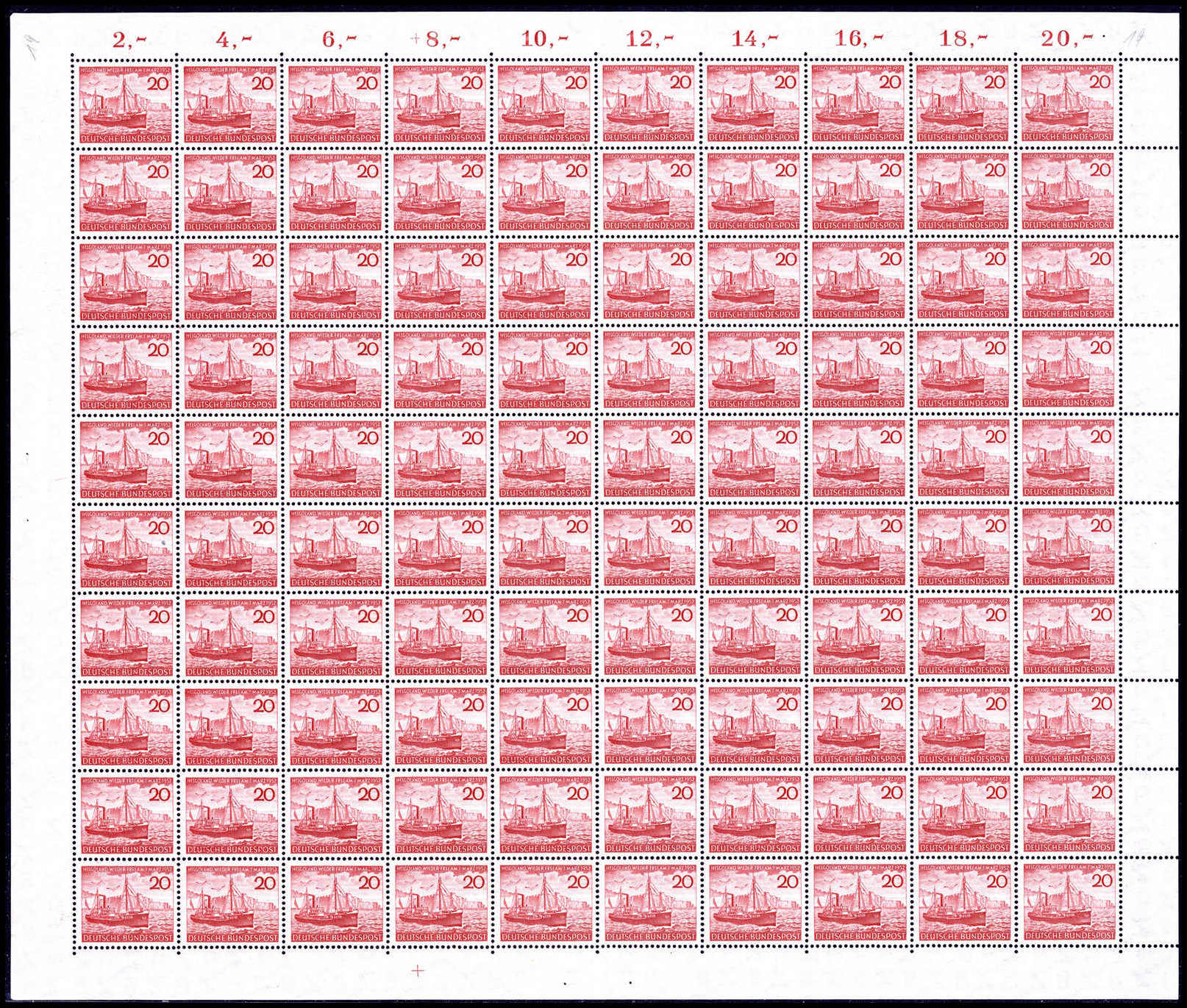Click the top-right corner stamp under '20,-'

1068,102
